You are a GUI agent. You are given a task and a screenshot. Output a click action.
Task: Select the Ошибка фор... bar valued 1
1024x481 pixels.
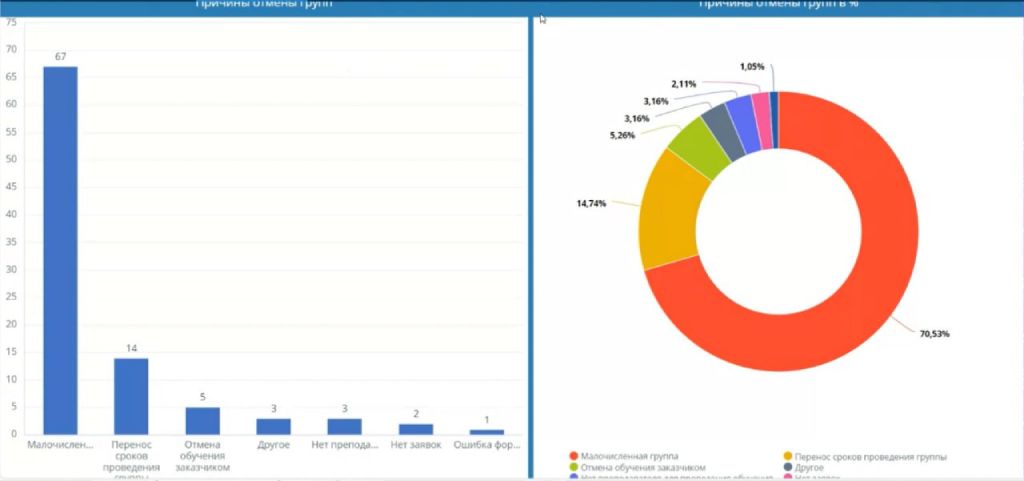point(487,432)
